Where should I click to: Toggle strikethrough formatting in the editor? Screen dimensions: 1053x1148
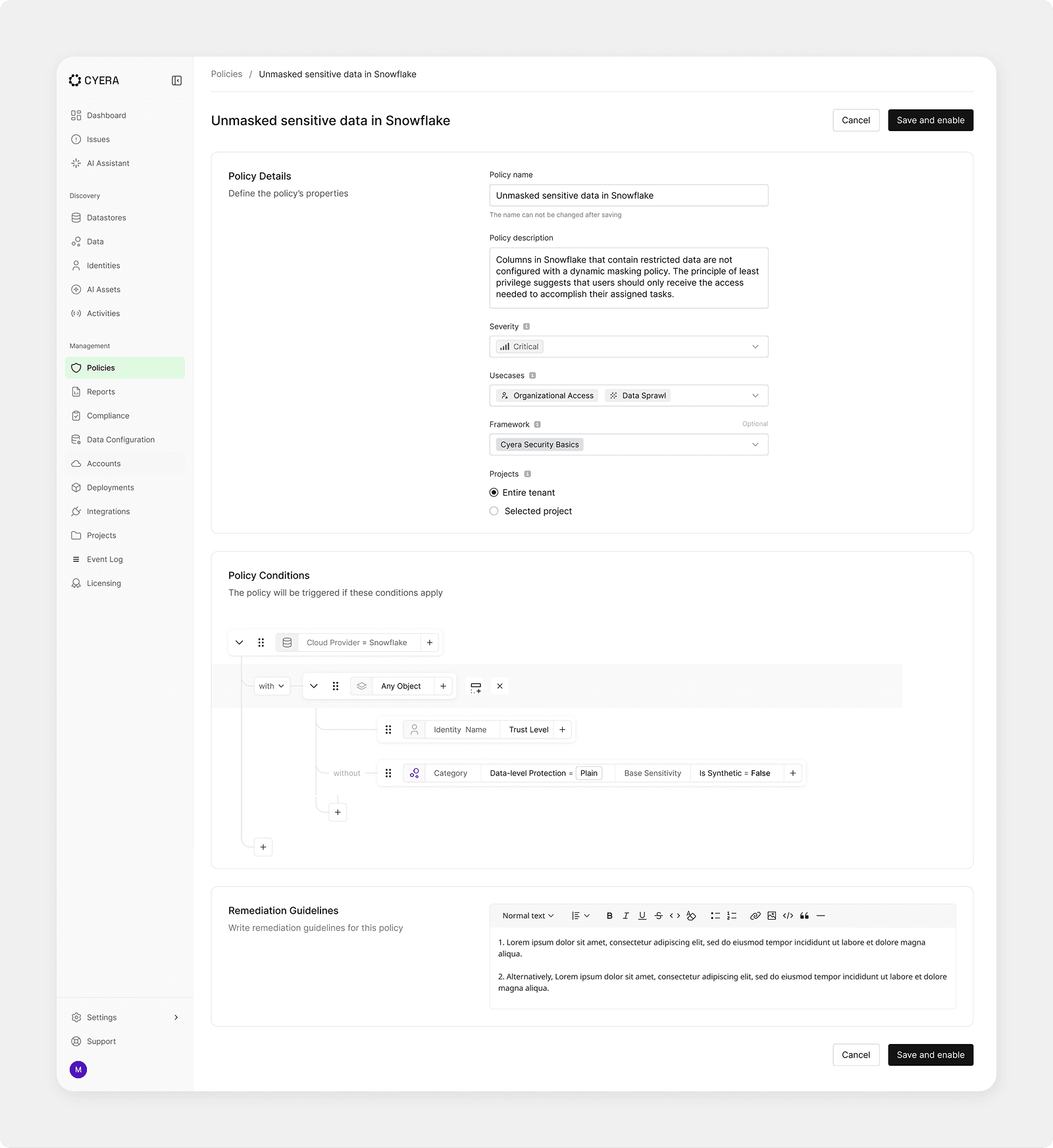pyautogui.click(x=658, y=916)
